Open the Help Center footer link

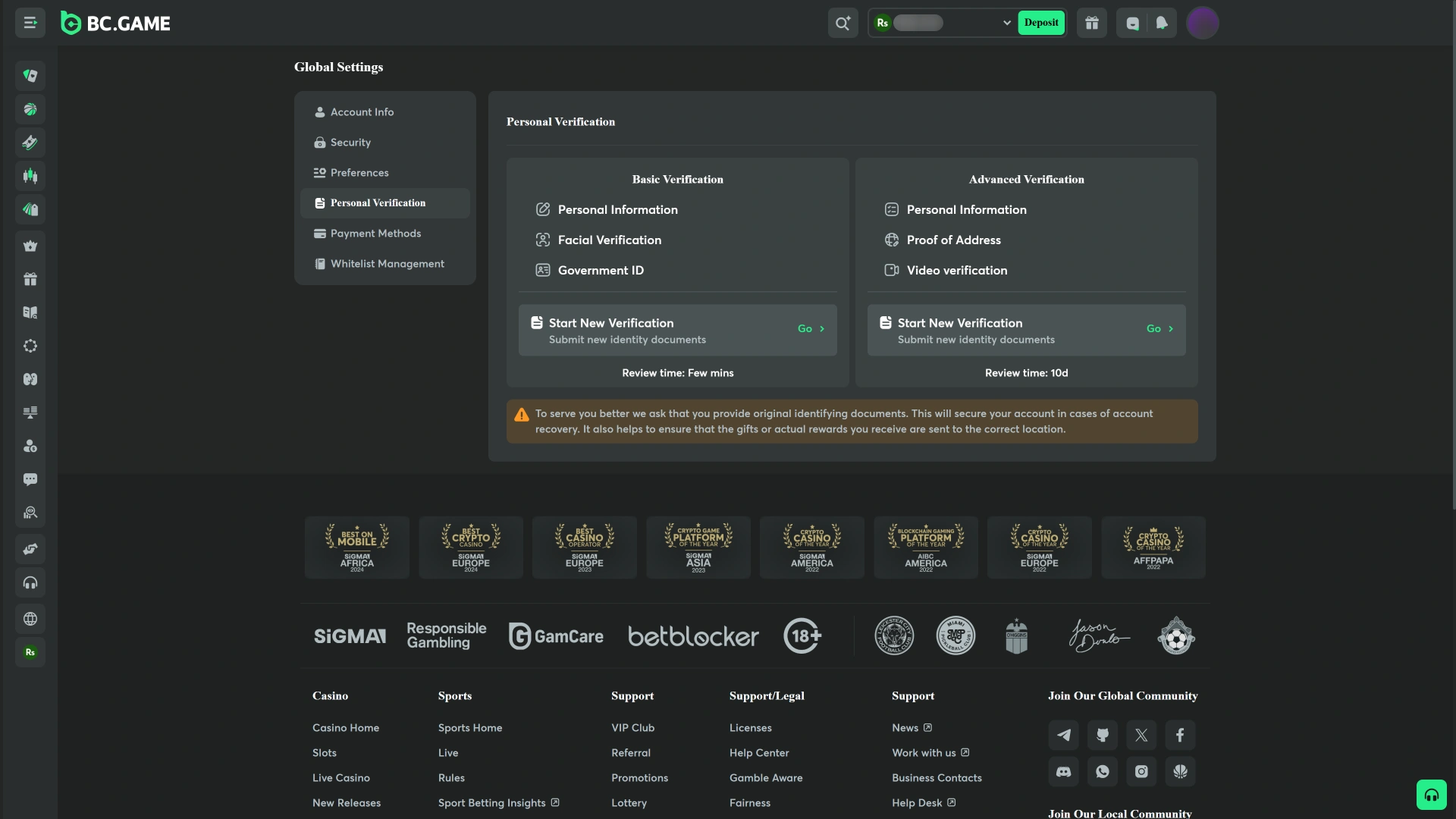point(759,753)
